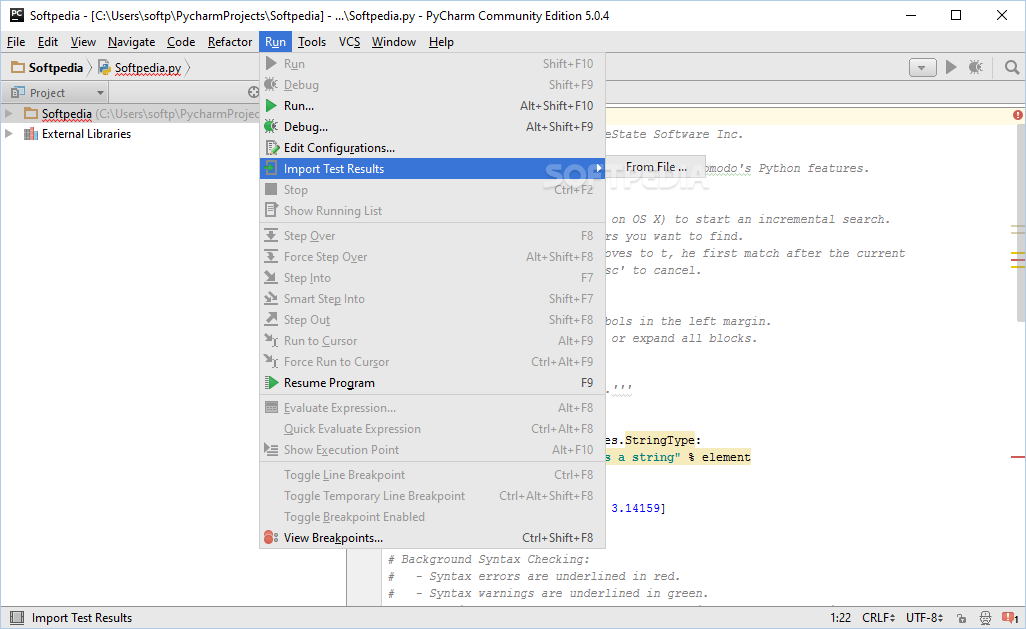Image resolution: width=1026 pixels, height=629 pixels.
Task: Open CRLF line separator selector
Action: 878,617
